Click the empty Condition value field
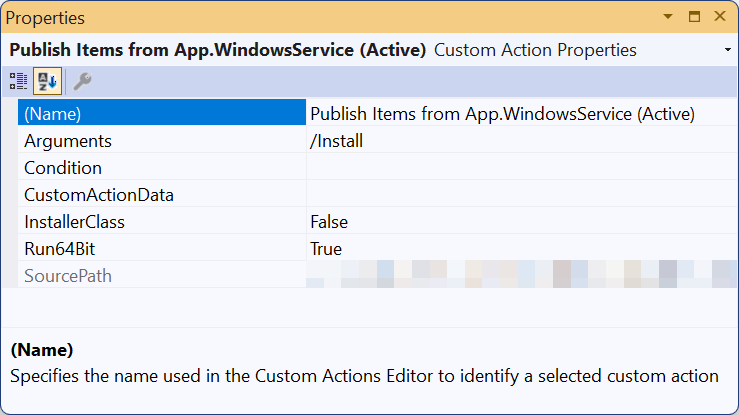The image size is (739, 415). [520, 168]
